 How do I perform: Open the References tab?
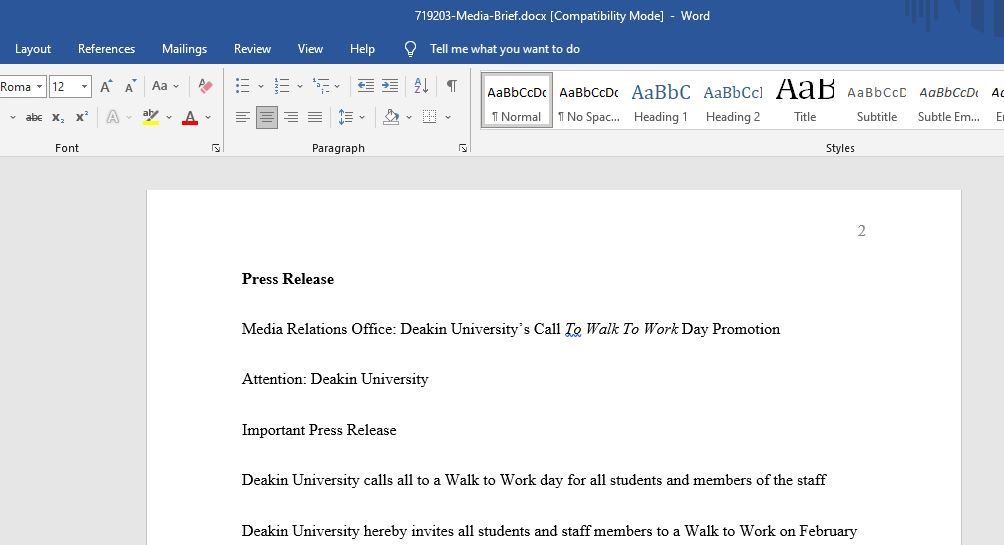click(106, 49)
